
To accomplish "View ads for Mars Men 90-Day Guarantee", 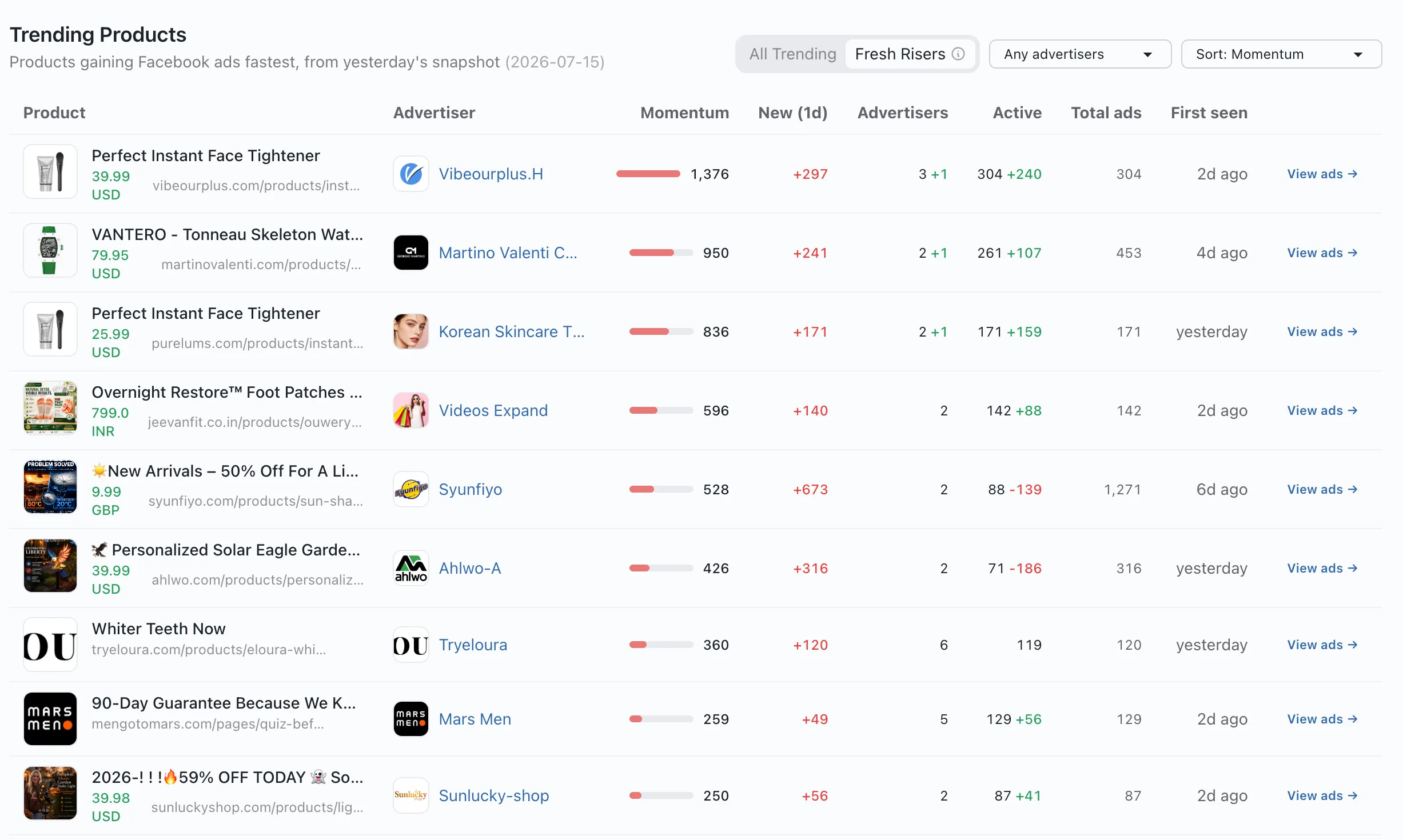I will click(1322, 719).
